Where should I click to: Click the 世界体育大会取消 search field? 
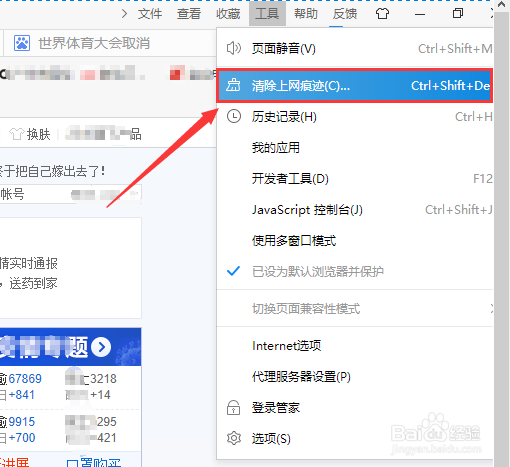pyautogui.click(x=110, y=43)
